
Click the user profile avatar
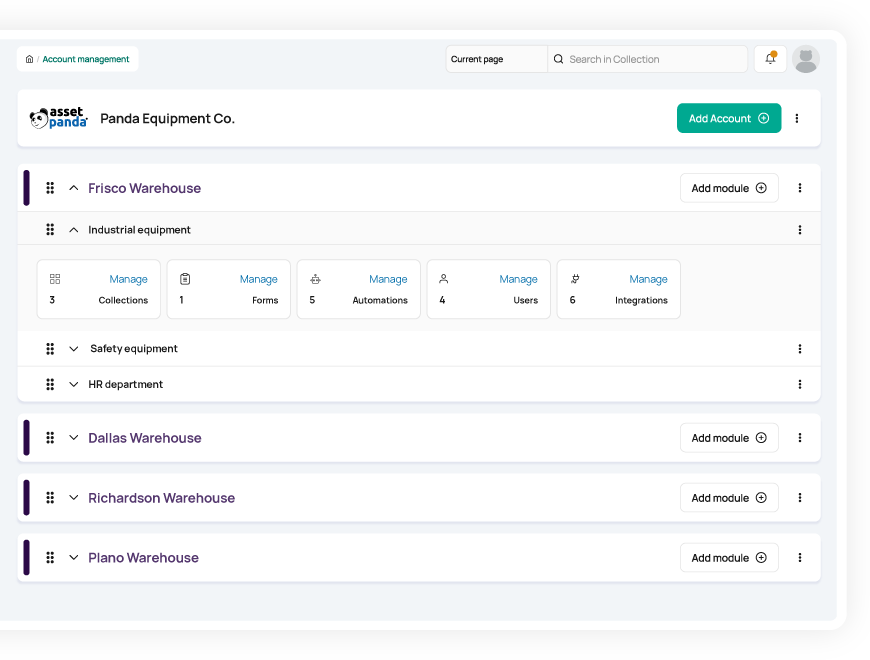(x=806, y=59)
